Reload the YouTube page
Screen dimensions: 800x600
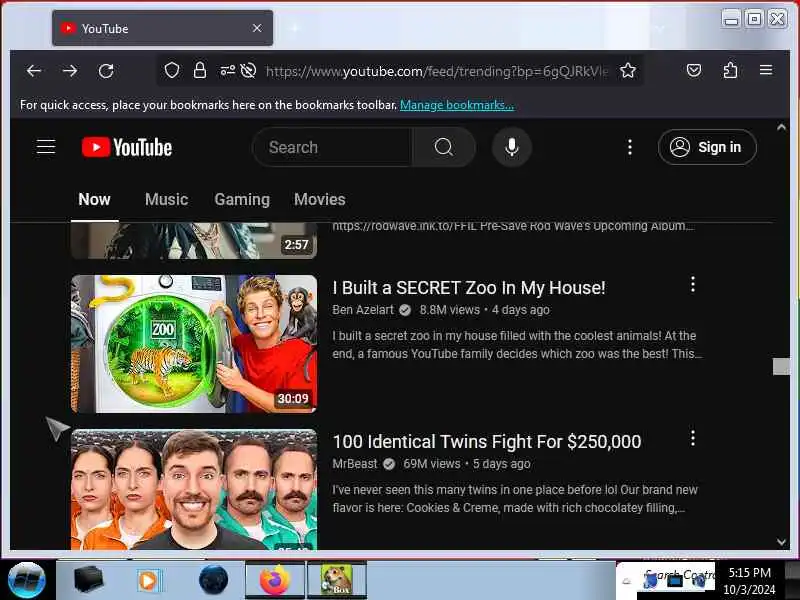click(x=106, y=70)
